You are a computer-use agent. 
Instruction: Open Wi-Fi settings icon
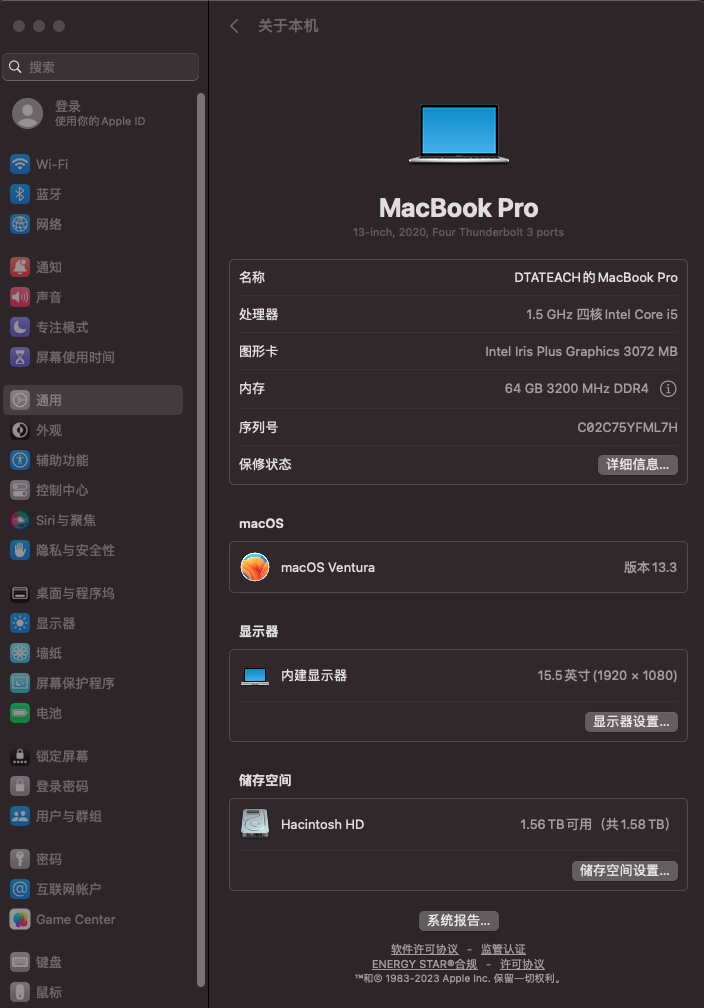[20, 164]
